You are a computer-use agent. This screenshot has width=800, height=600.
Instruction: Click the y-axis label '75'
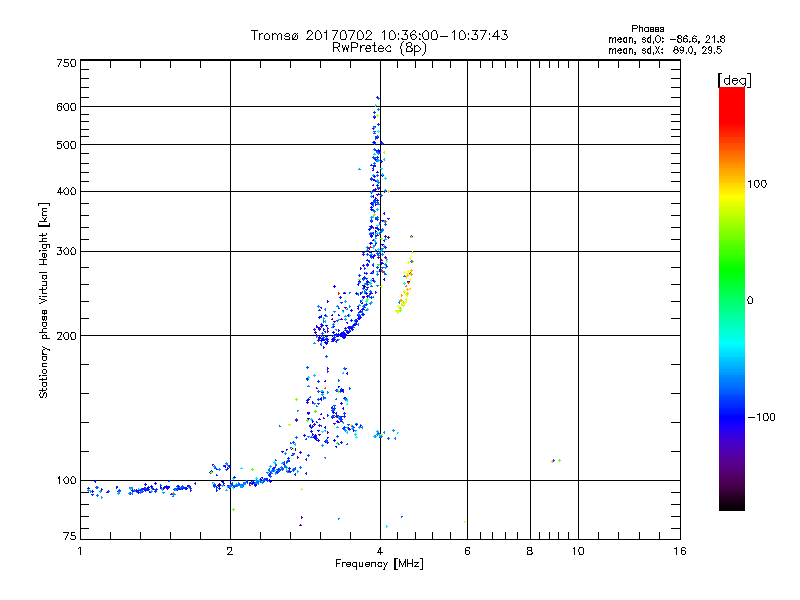click(70, 536)
